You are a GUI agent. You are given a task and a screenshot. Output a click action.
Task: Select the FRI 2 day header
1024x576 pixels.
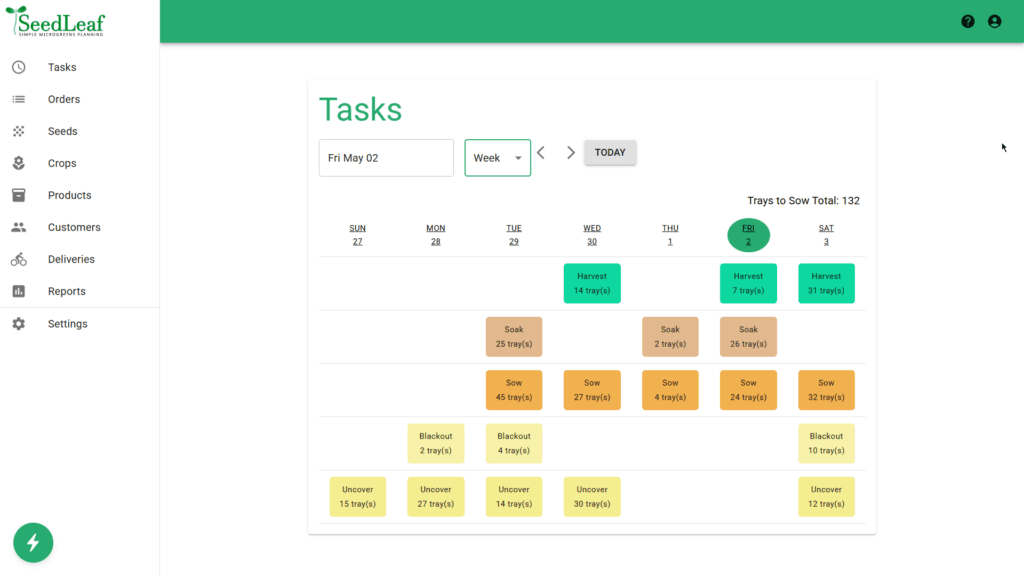(x=748, y=234)
